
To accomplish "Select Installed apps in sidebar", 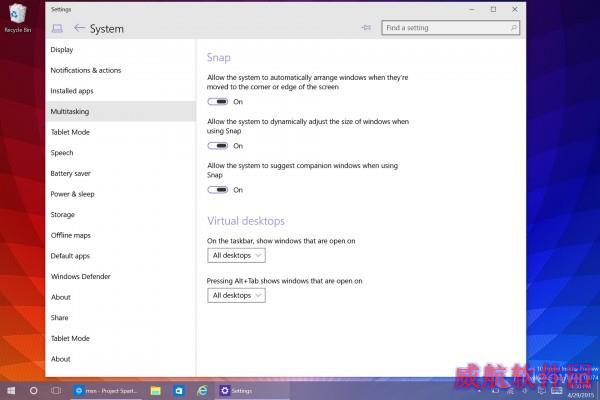I will tap(121, 91).
